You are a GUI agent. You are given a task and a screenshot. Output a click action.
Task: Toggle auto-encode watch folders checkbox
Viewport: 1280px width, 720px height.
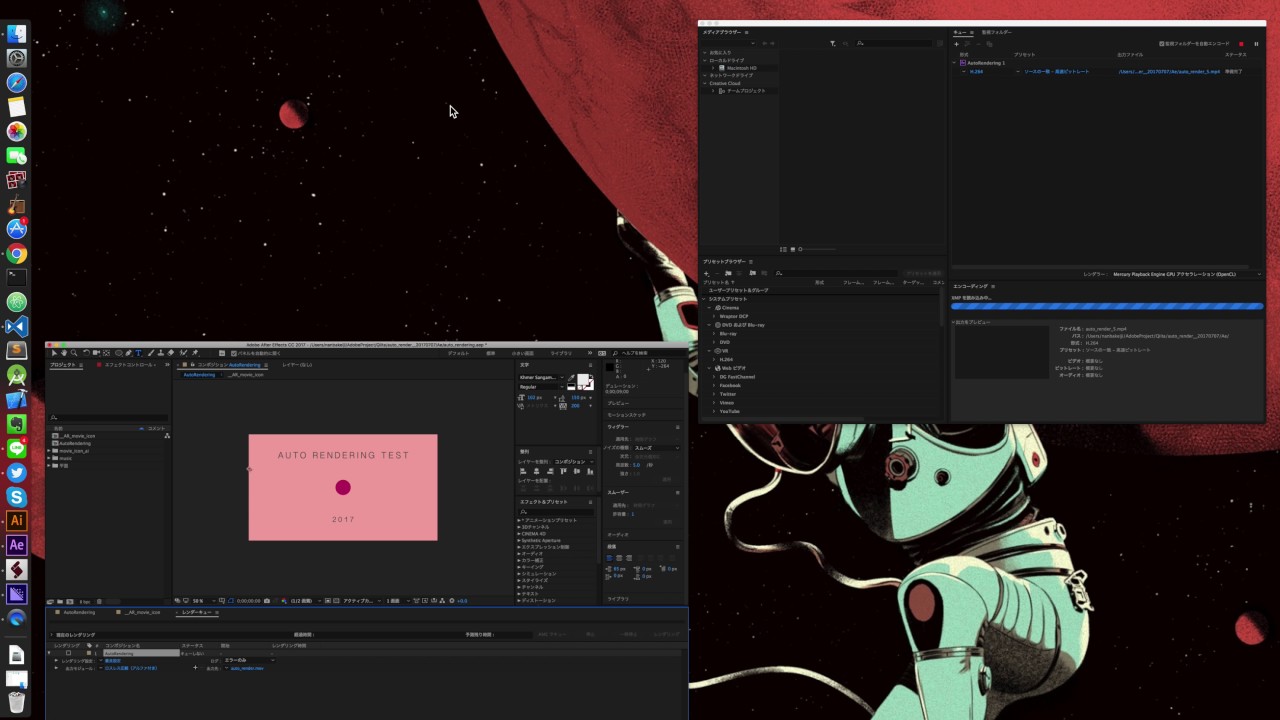pyautogui.click(x=1162, y=44)
